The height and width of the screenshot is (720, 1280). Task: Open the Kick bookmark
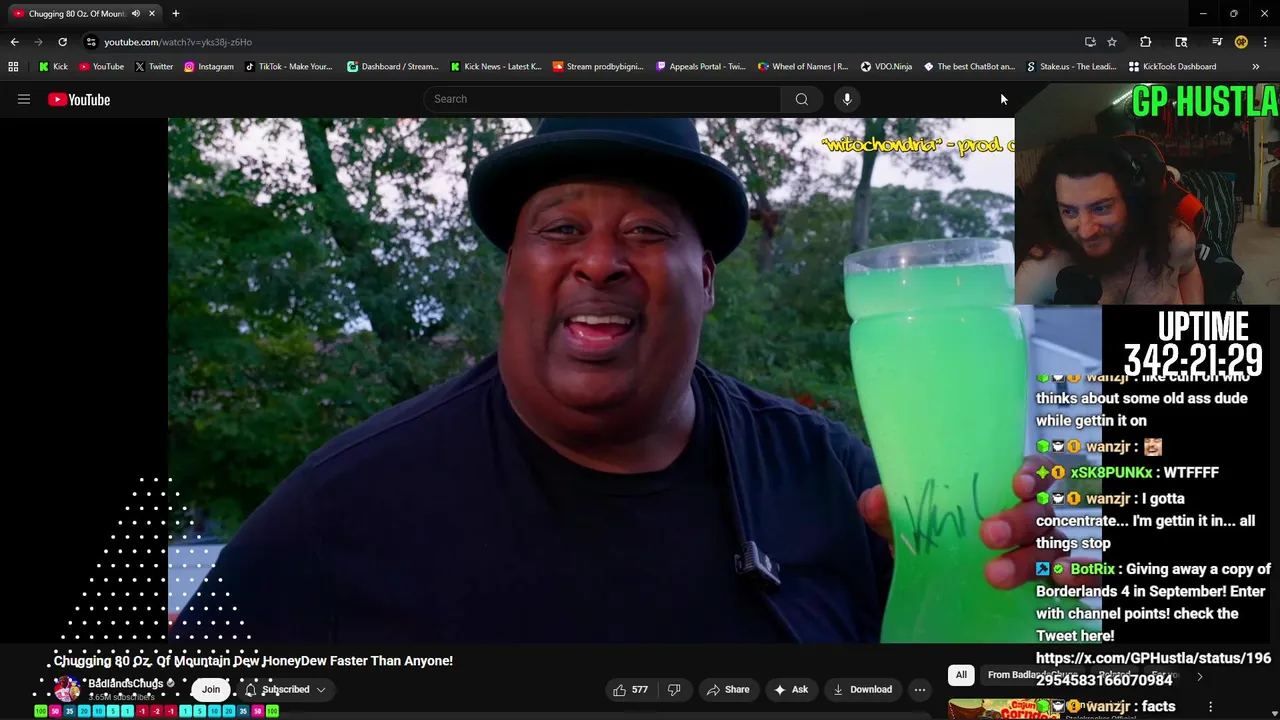tap(53, 67)
